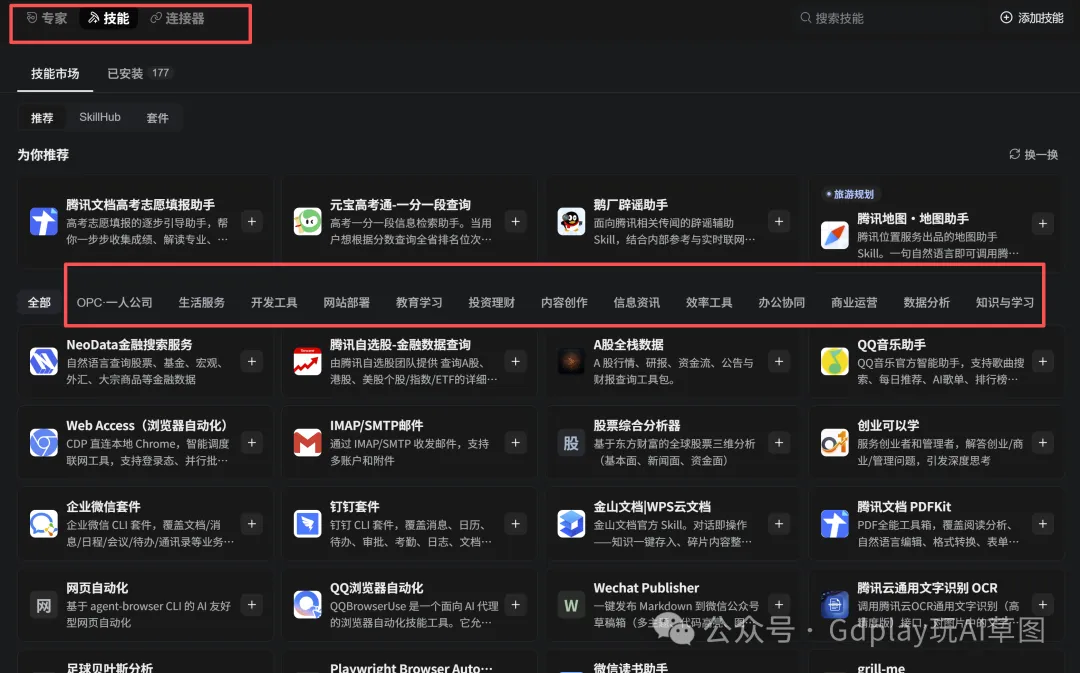Filter by 网站部署 category

346,302
